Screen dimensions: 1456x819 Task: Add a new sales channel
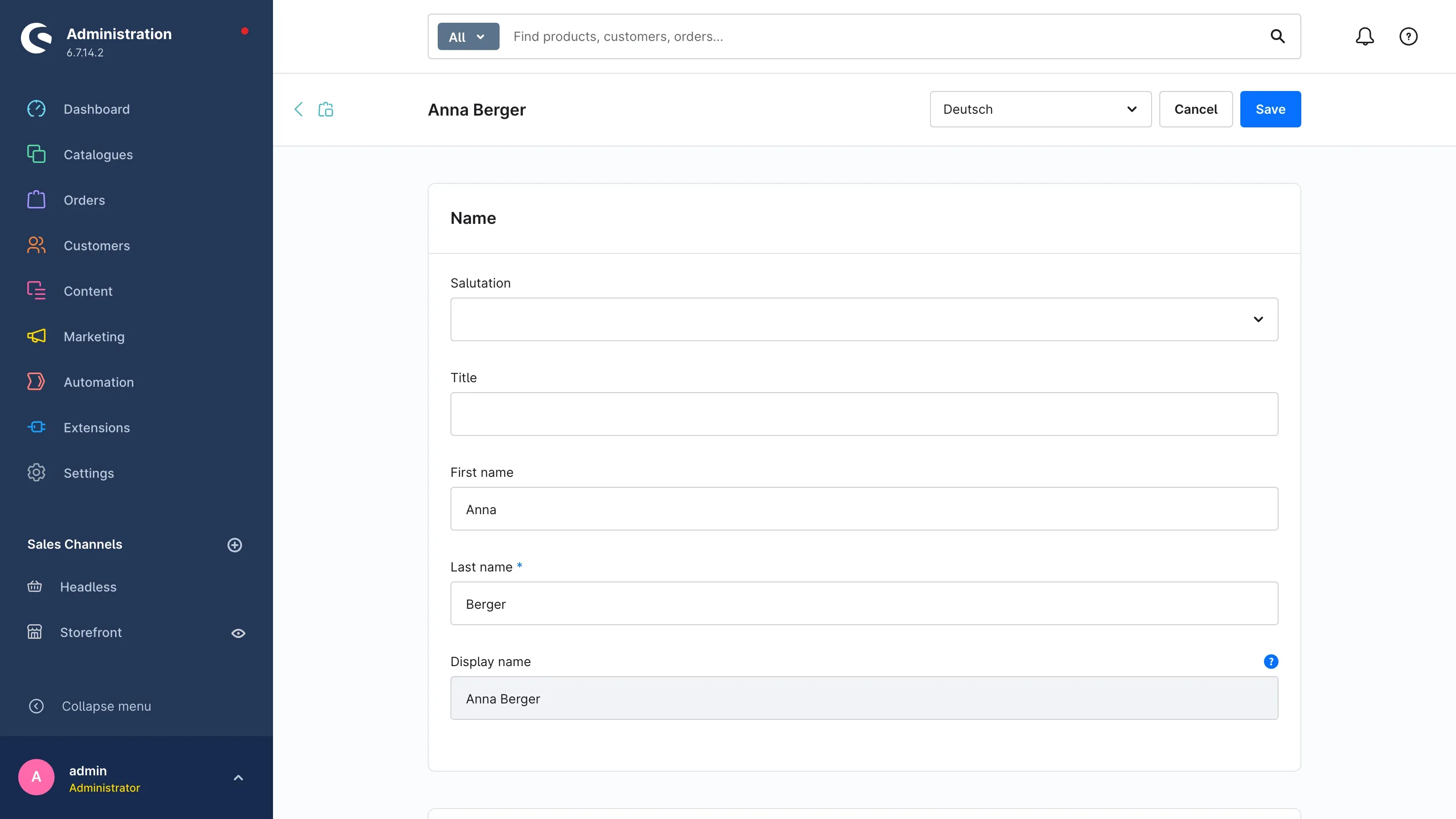point(235,545)
